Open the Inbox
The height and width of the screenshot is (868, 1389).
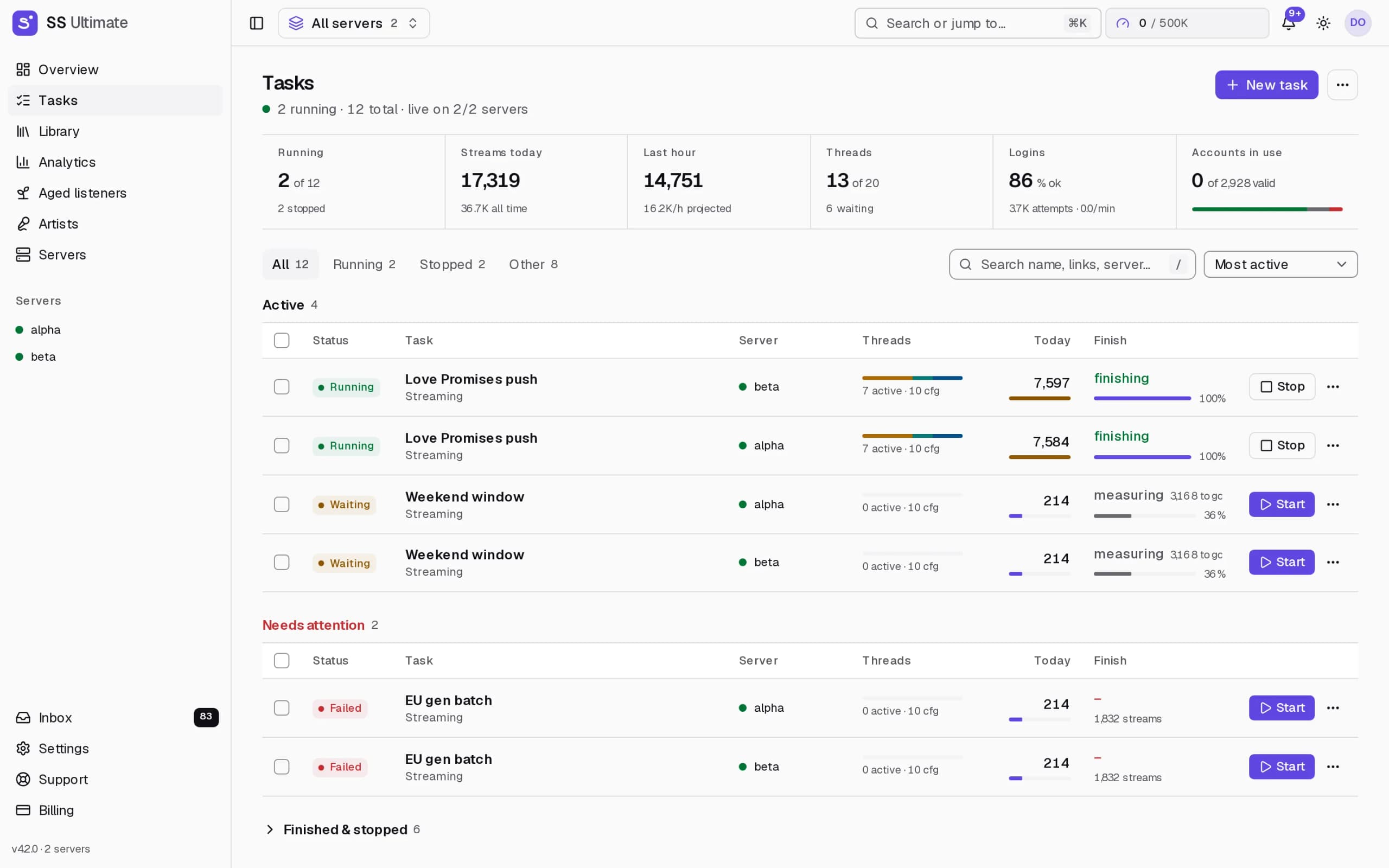pyautogui.click(x=115, y=718)
